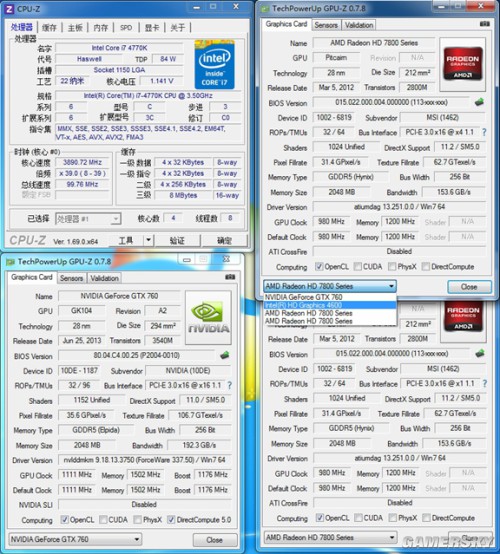
Task: Click the Bus Interface question mark in top AMD window
Action: (x=484, y=132)
